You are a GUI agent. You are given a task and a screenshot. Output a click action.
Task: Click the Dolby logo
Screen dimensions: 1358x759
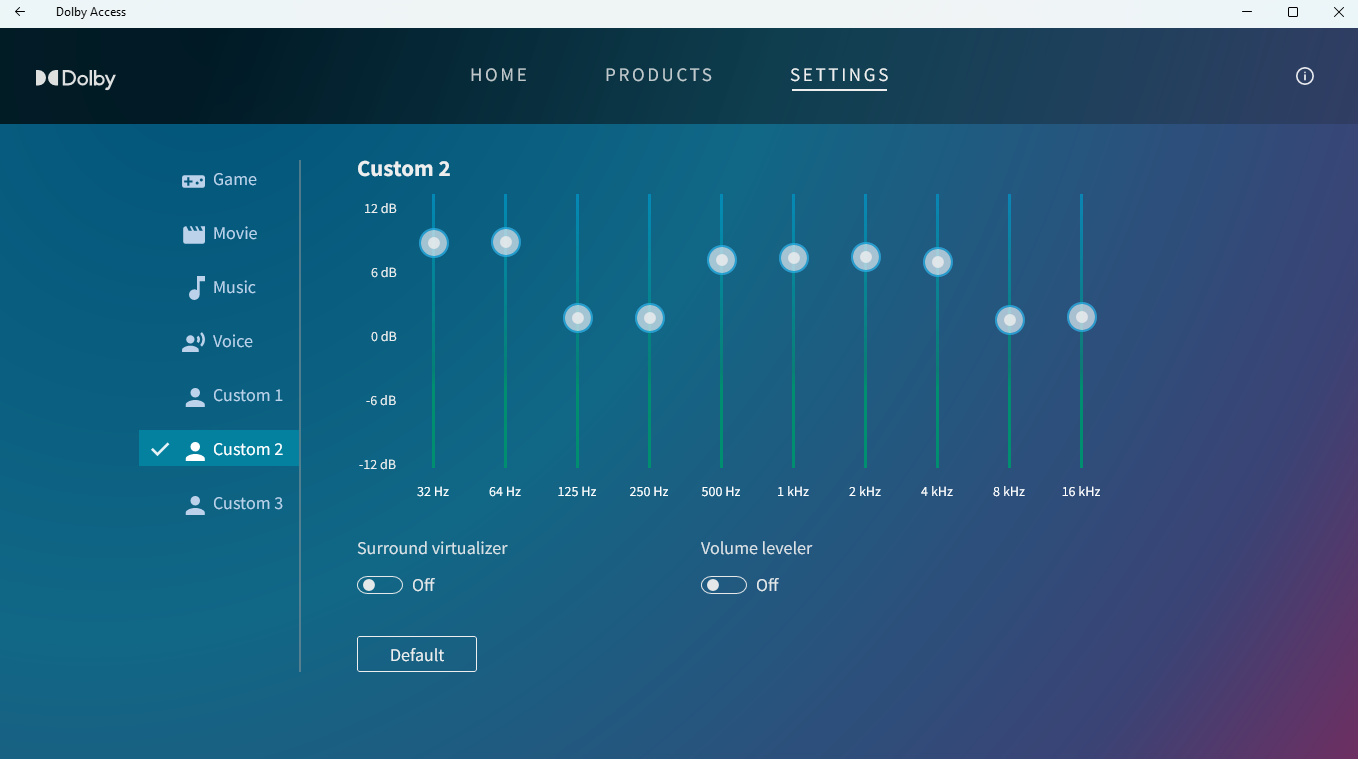[x=76, y=78]
